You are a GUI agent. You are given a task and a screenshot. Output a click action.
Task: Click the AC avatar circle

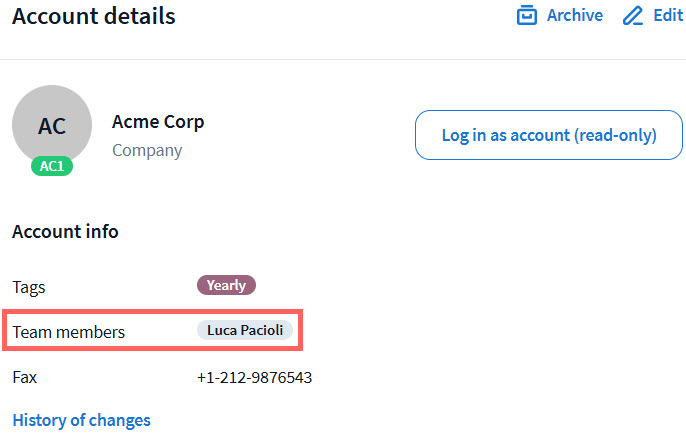pyautogui.click(x=52, y=125)
